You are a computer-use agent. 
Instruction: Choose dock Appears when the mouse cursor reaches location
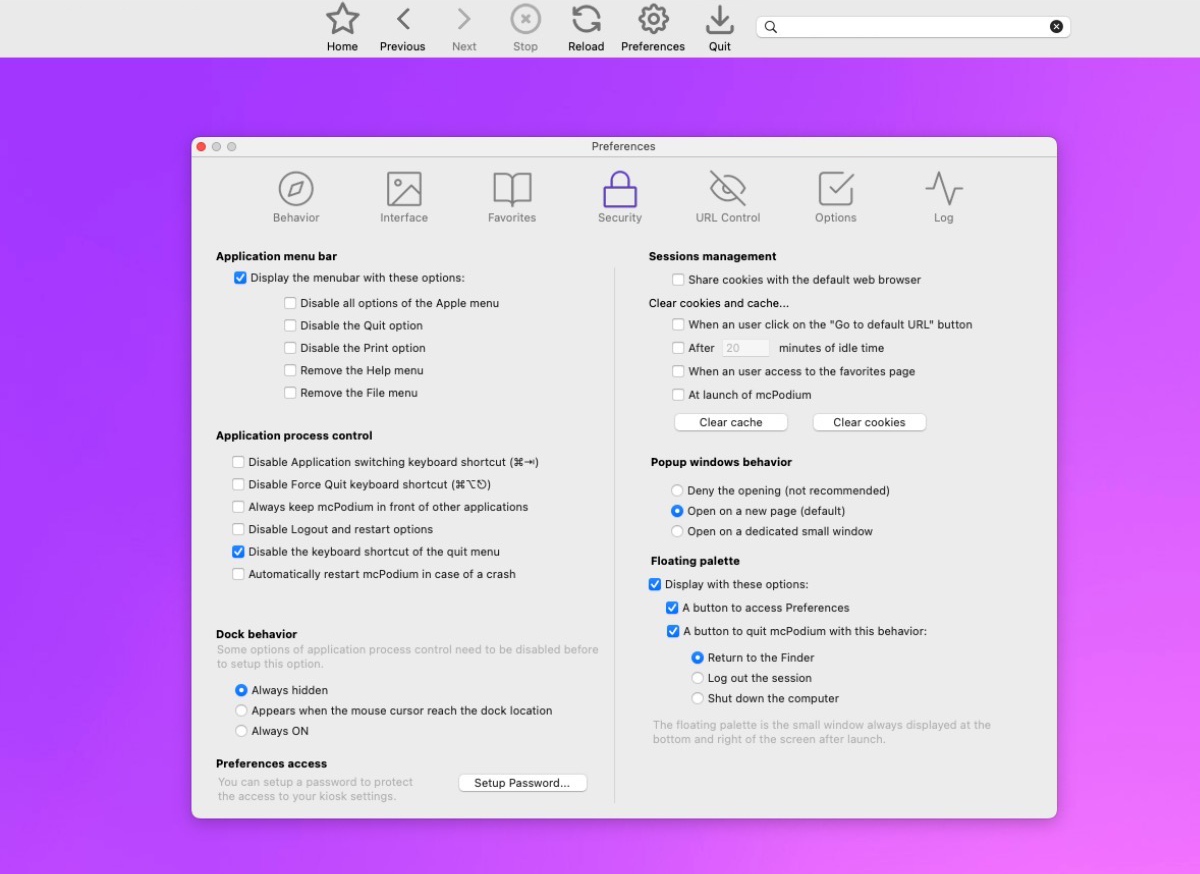click(241, 711)
